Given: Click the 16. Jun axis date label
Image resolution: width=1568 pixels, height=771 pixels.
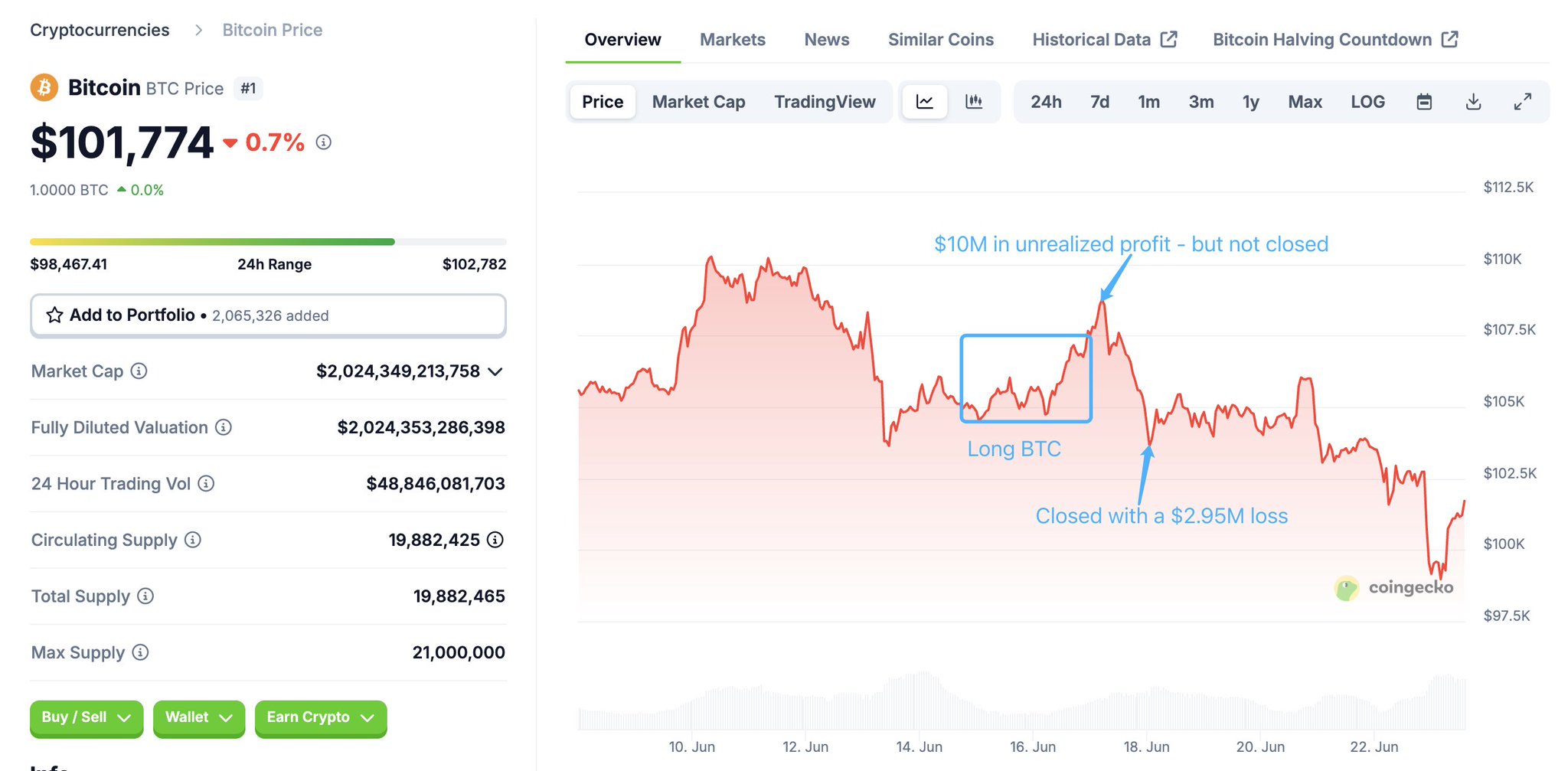Looking at the screenshot, I should click(1033, 746).
